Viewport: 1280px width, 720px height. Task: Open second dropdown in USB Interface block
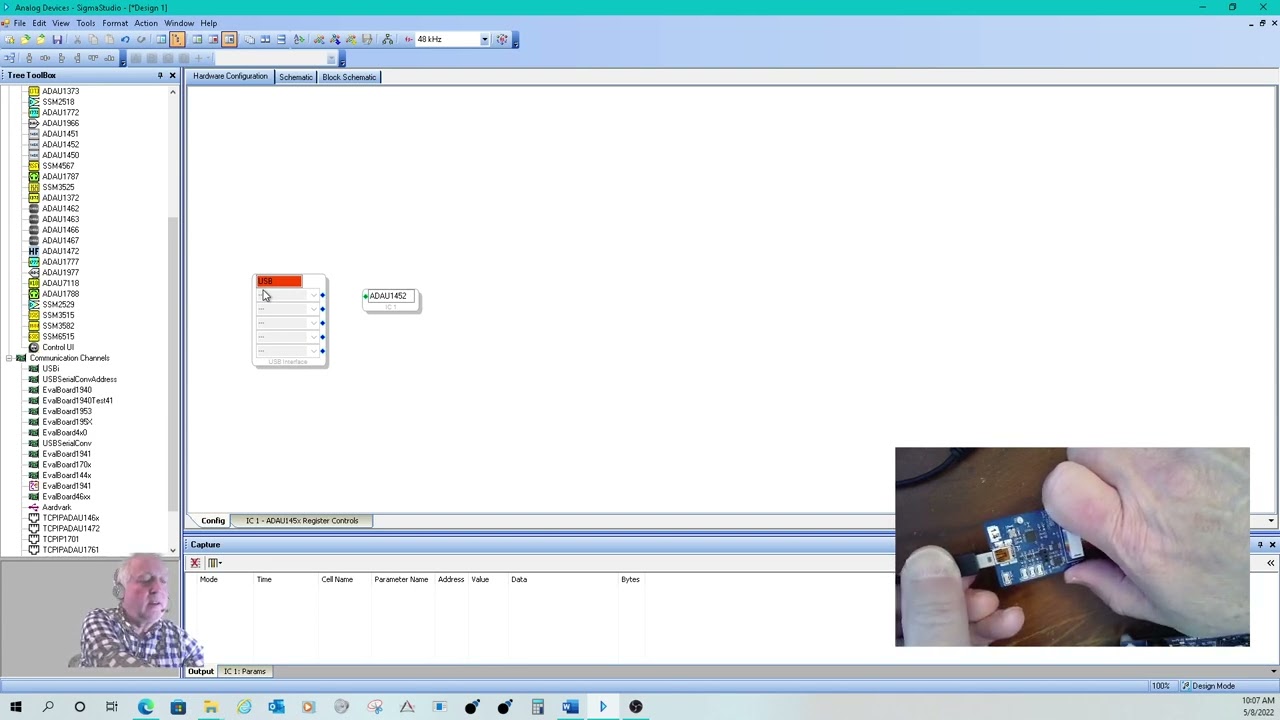[x=313, y=310]
